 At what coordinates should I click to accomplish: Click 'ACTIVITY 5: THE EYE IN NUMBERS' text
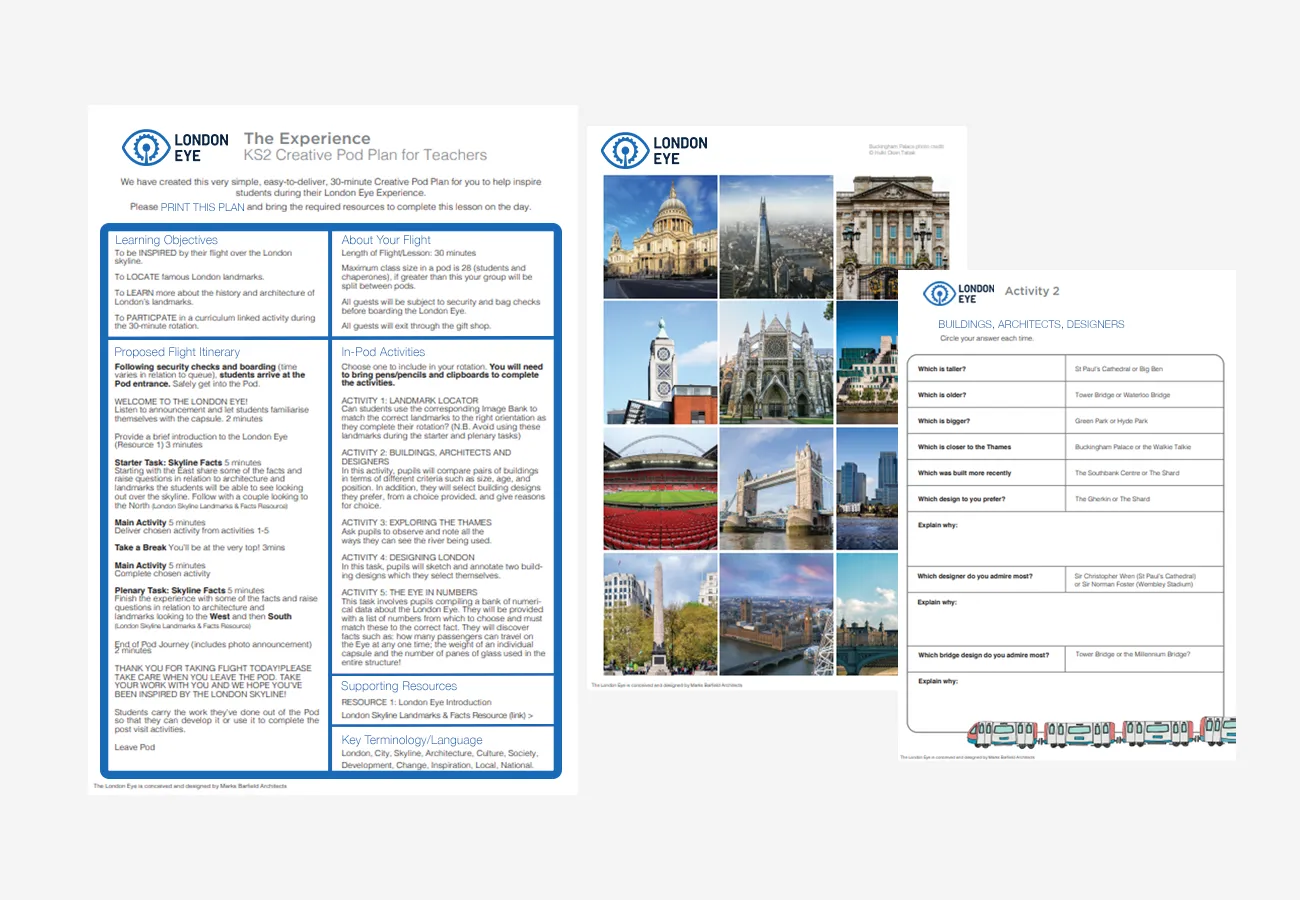pos(411,592)
